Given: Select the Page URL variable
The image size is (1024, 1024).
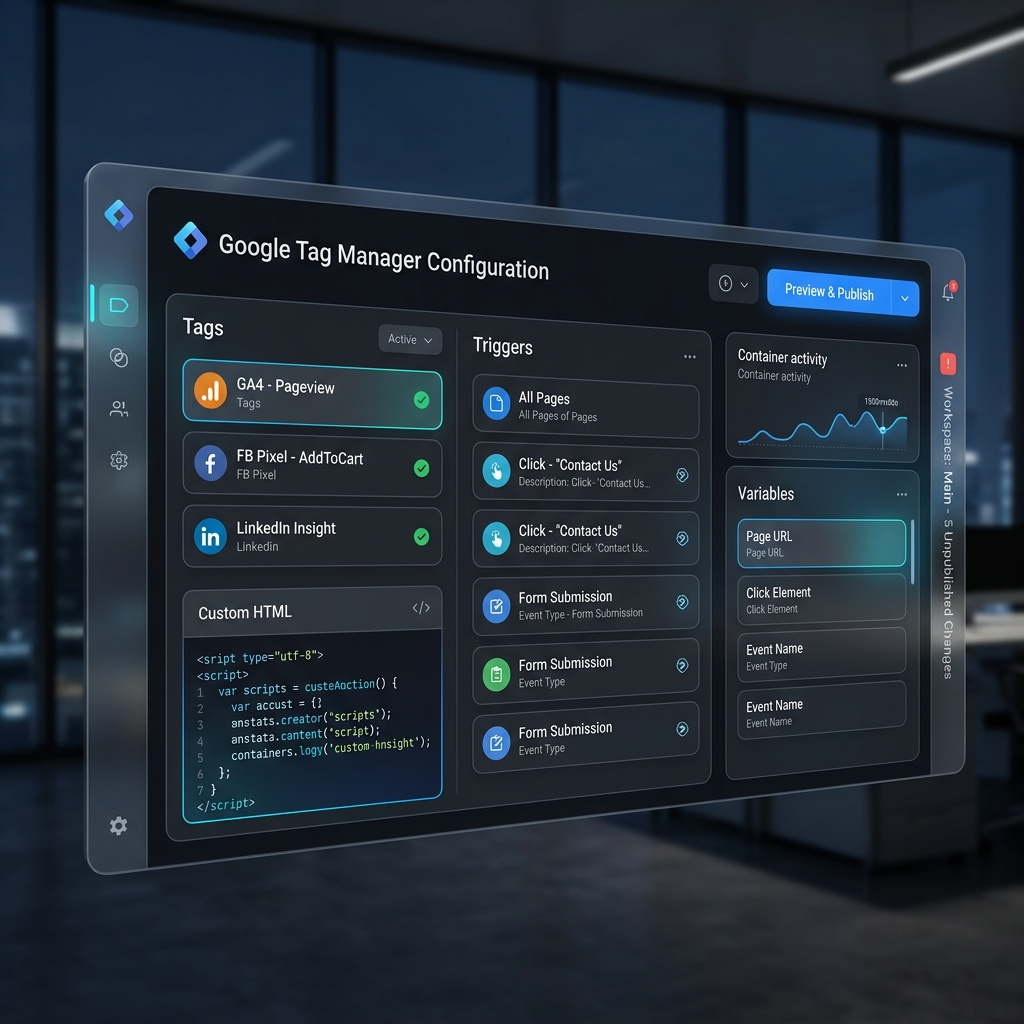Looking at the screenshot, I should [822, 543].
